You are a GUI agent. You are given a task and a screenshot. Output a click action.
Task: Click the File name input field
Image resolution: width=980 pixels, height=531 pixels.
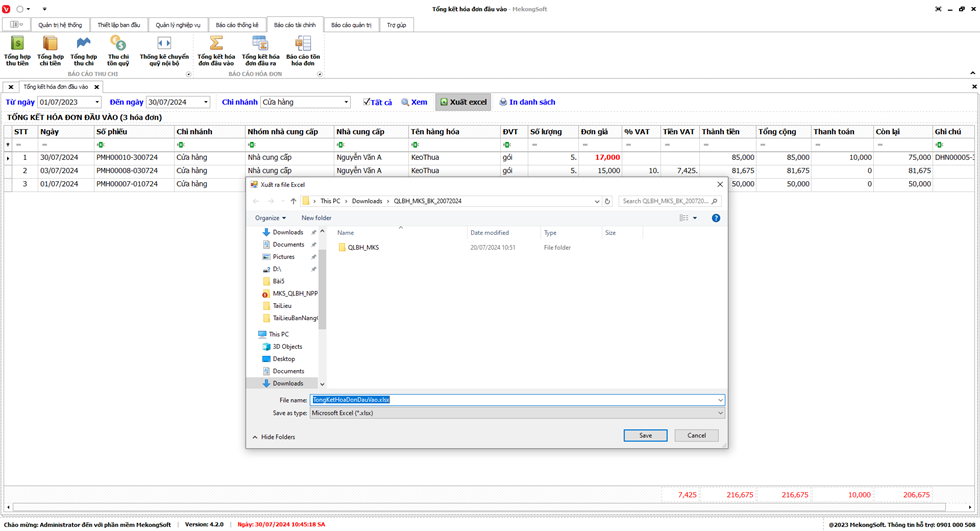515,399
